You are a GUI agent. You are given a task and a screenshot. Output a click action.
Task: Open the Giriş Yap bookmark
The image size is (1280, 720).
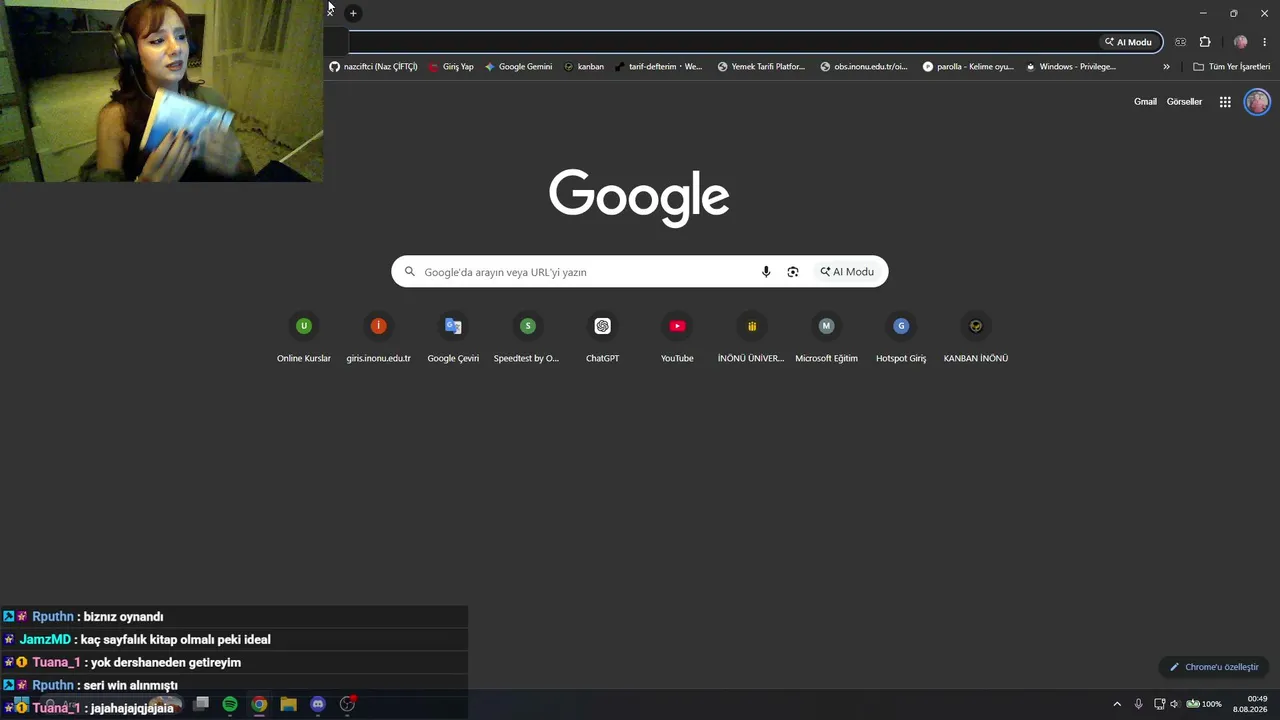[451, 67]
